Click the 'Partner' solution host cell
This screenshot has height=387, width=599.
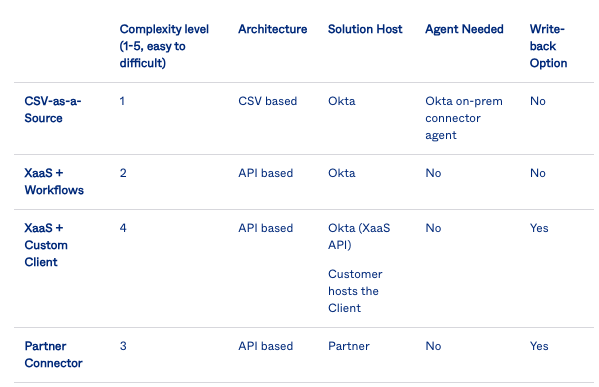click(349, 346)
